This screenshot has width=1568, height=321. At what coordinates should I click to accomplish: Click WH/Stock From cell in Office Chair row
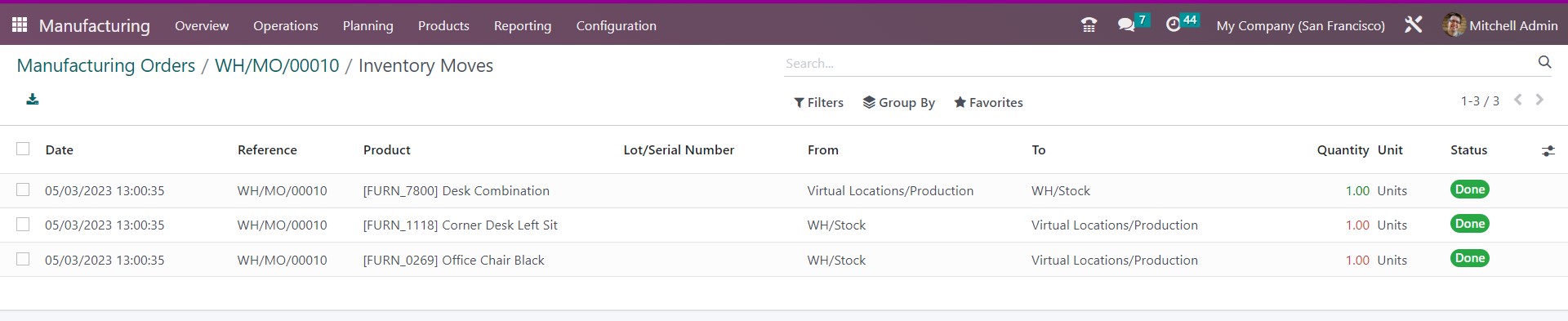(836, 261)
